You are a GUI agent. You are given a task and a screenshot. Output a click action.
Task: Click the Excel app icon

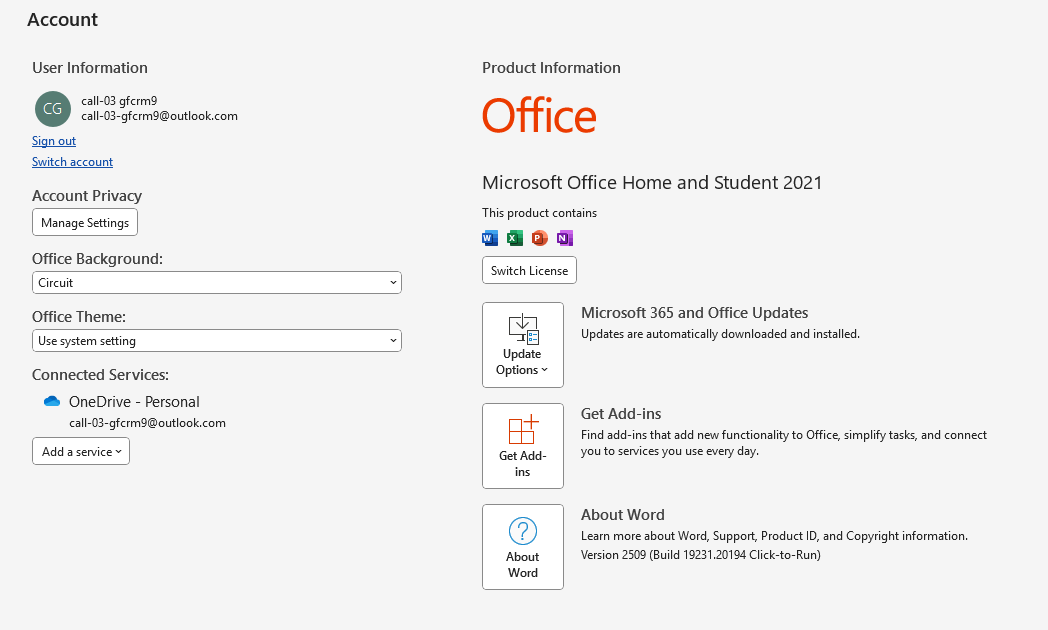coord(514,238)
